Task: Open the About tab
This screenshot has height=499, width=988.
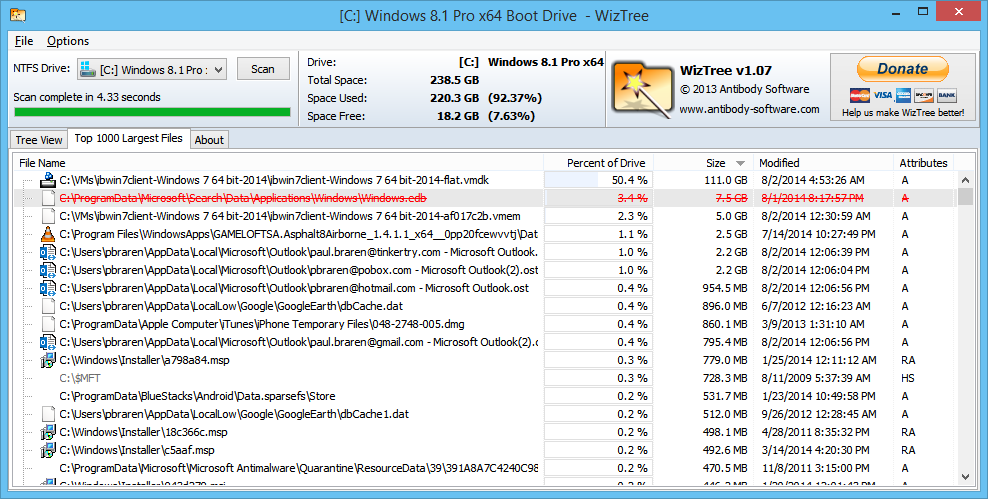Action: coord(209,140)
